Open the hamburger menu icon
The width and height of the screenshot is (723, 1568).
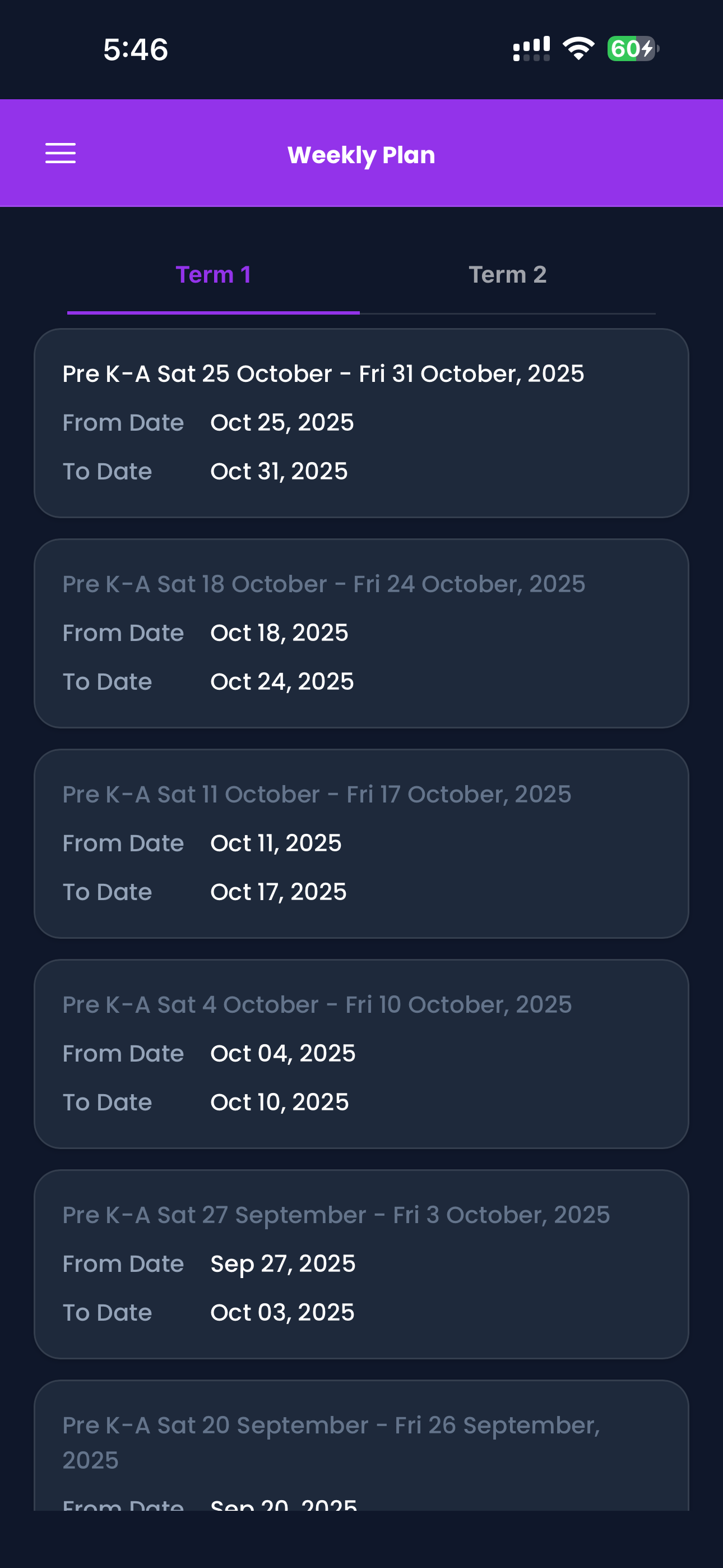point(61,154)
